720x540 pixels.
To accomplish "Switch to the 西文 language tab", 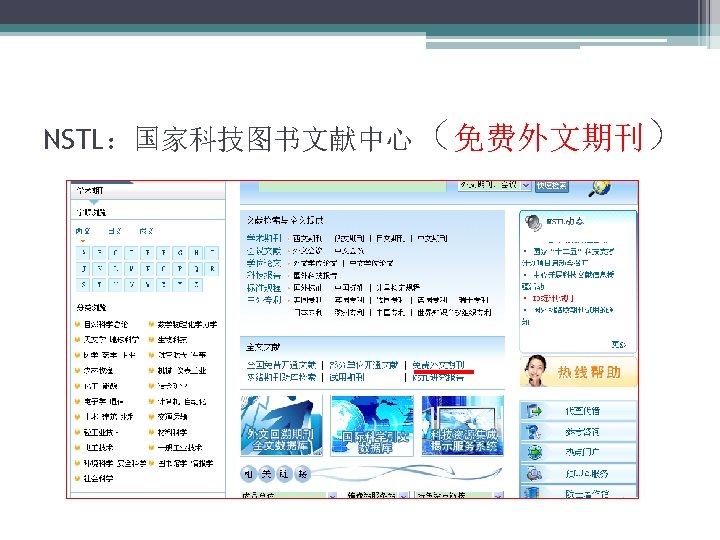I will click(83, 231).
